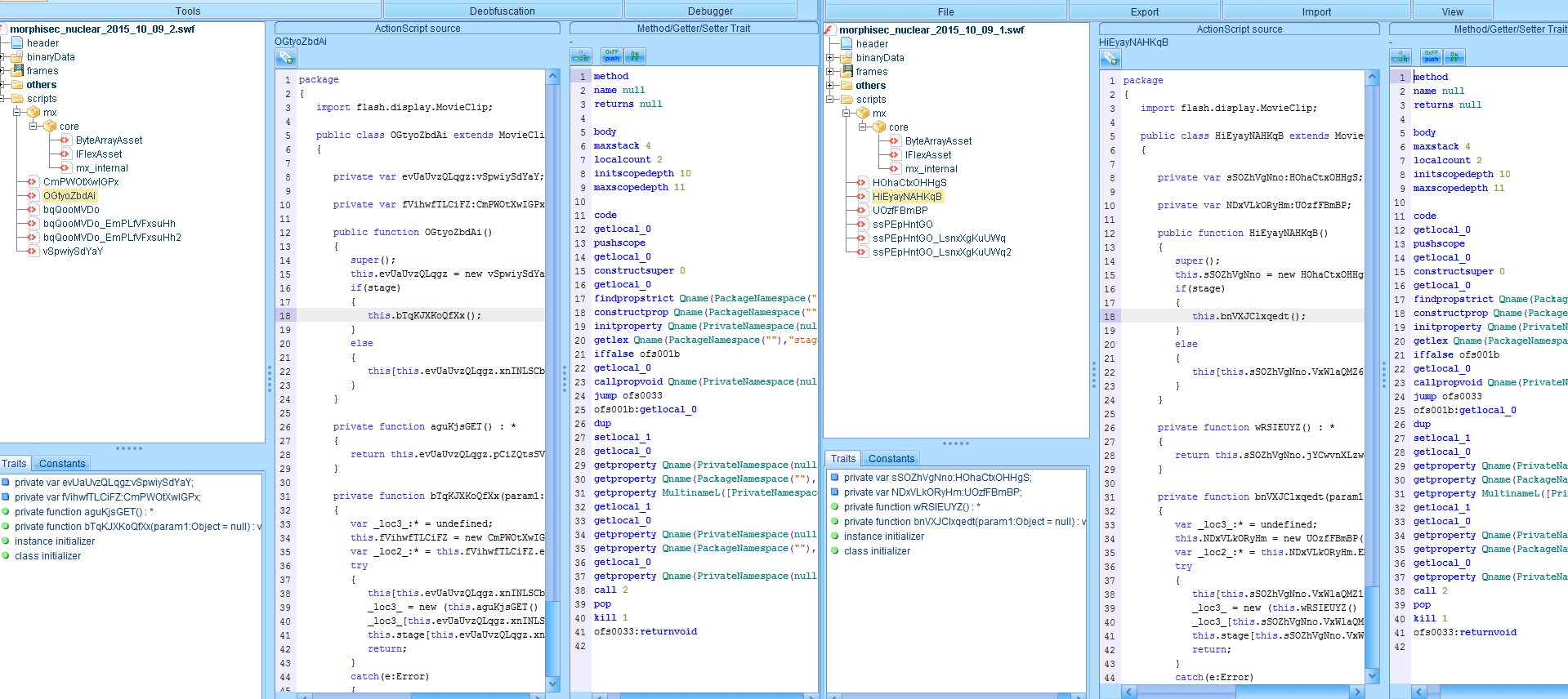Click the mx package icon in the left tree
Image resolution: width=1568 pixels, height=699 pixels.
coord(34,112)
